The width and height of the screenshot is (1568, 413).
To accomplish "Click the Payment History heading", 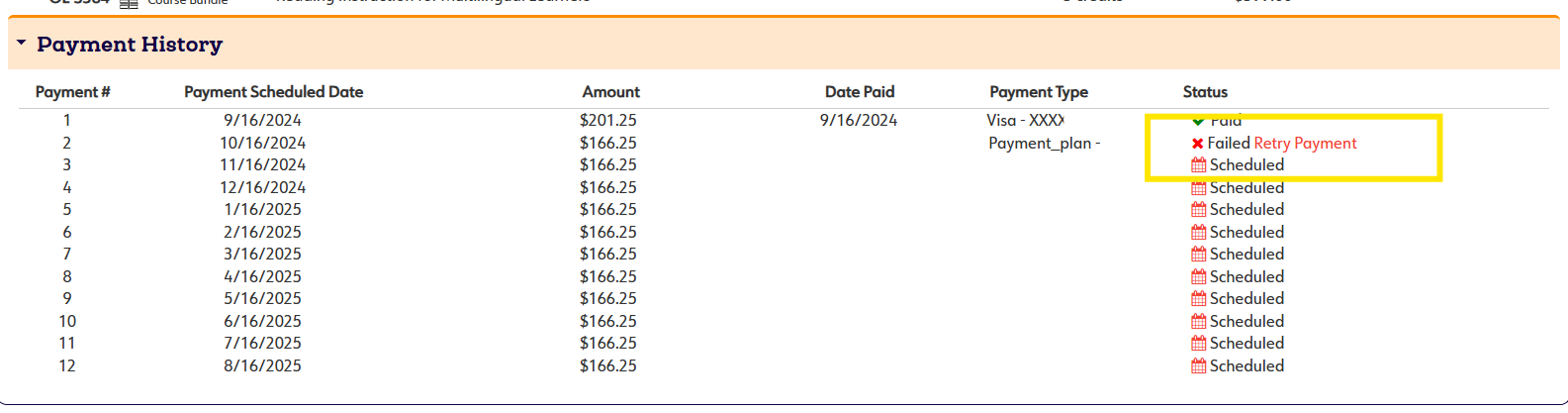I will tap(130, 45).
